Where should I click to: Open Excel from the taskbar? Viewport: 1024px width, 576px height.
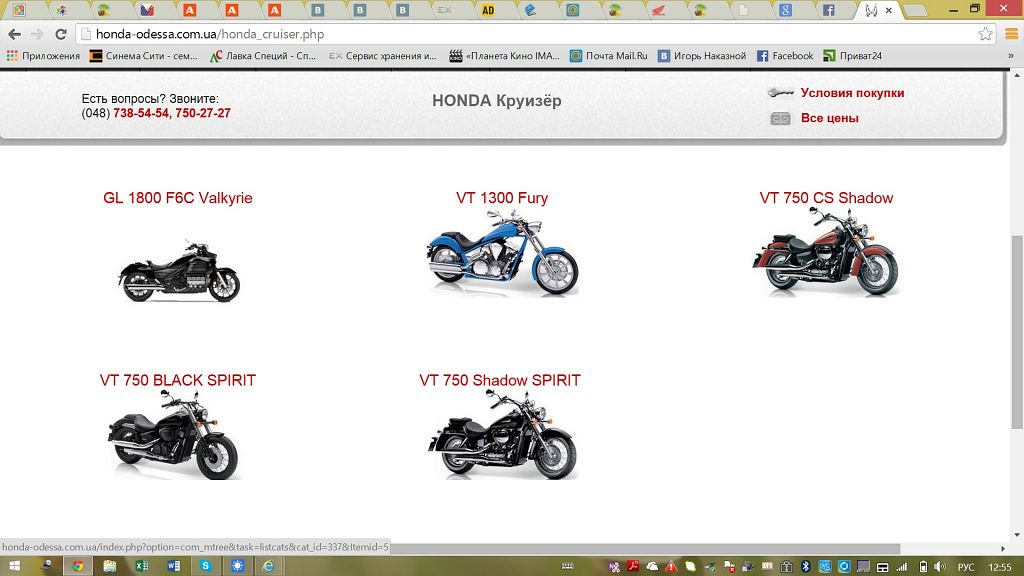pyautogui.click(x=141, y=566)
